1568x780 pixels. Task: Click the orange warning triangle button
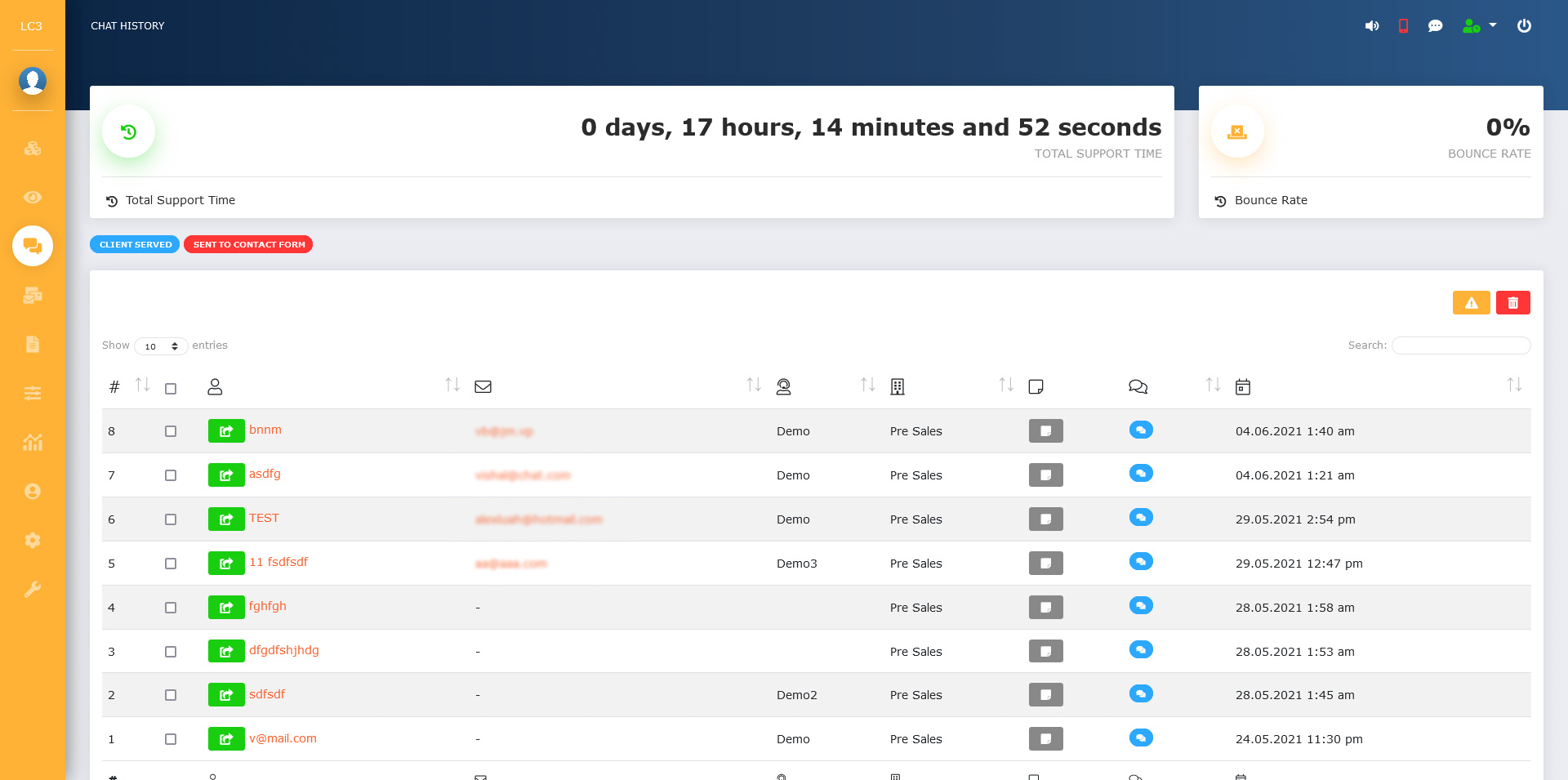(1471, 303)
